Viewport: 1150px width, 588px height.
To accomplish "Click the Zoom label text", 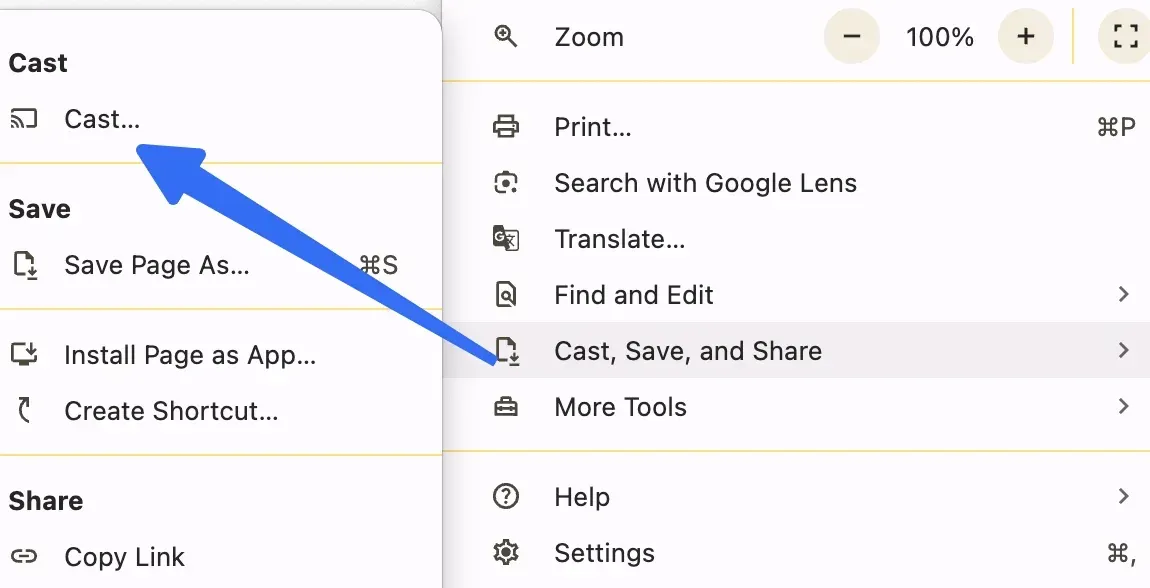I will tap(589, 37).
